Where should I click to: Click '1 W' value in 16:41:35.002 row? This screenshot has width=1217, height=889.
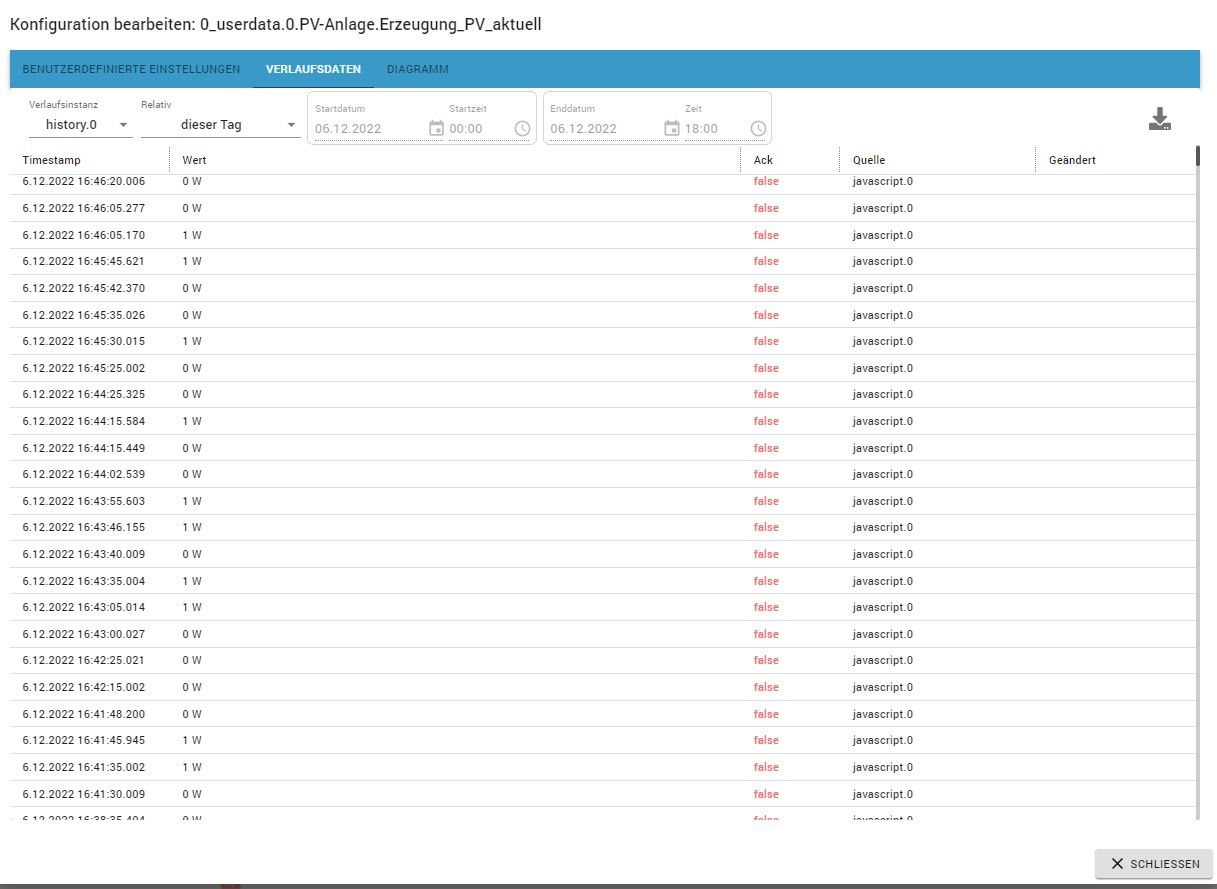coord(192,767)
